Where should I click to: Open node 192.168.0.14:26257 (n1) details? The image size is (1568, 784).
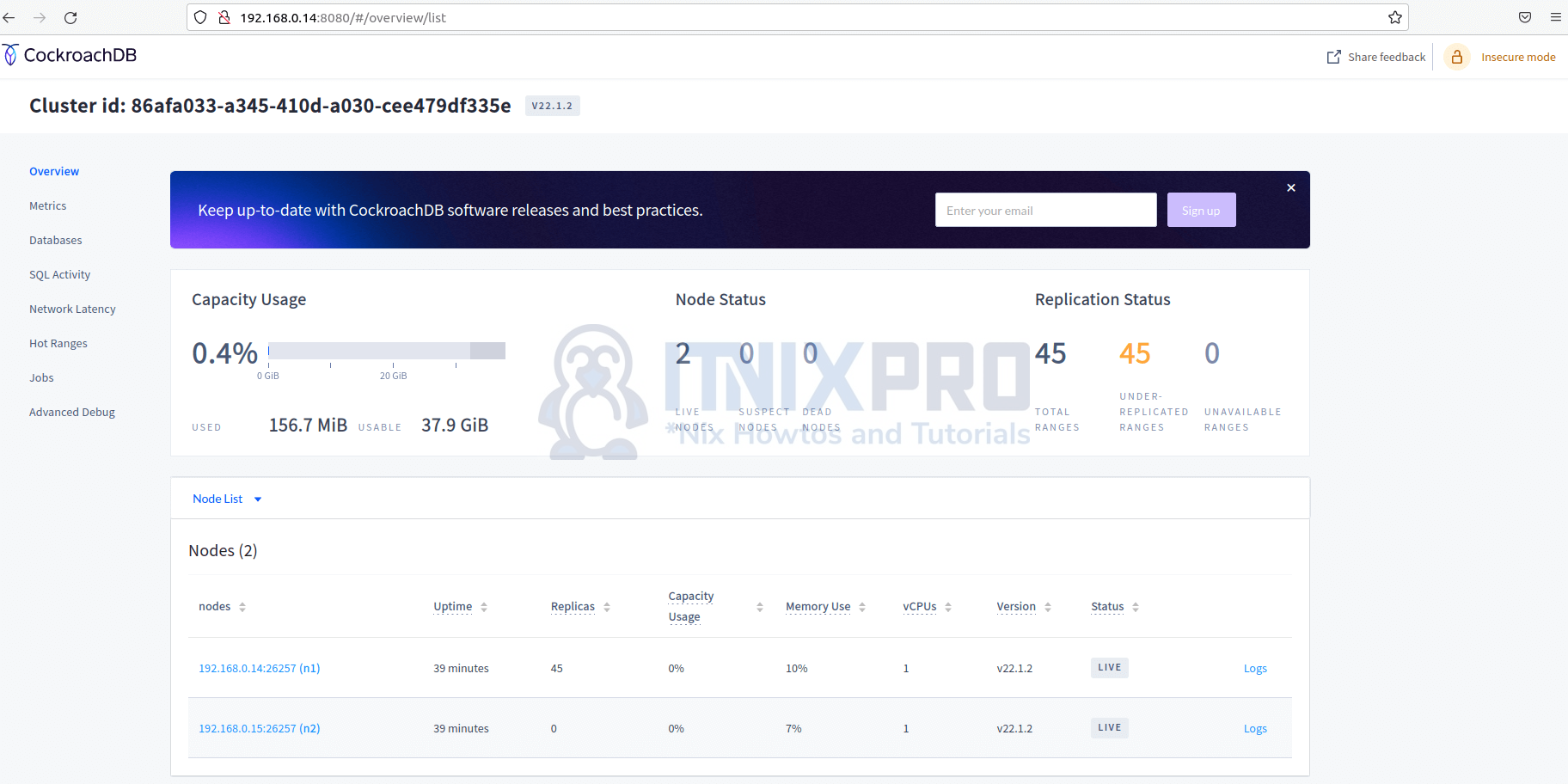259,668
